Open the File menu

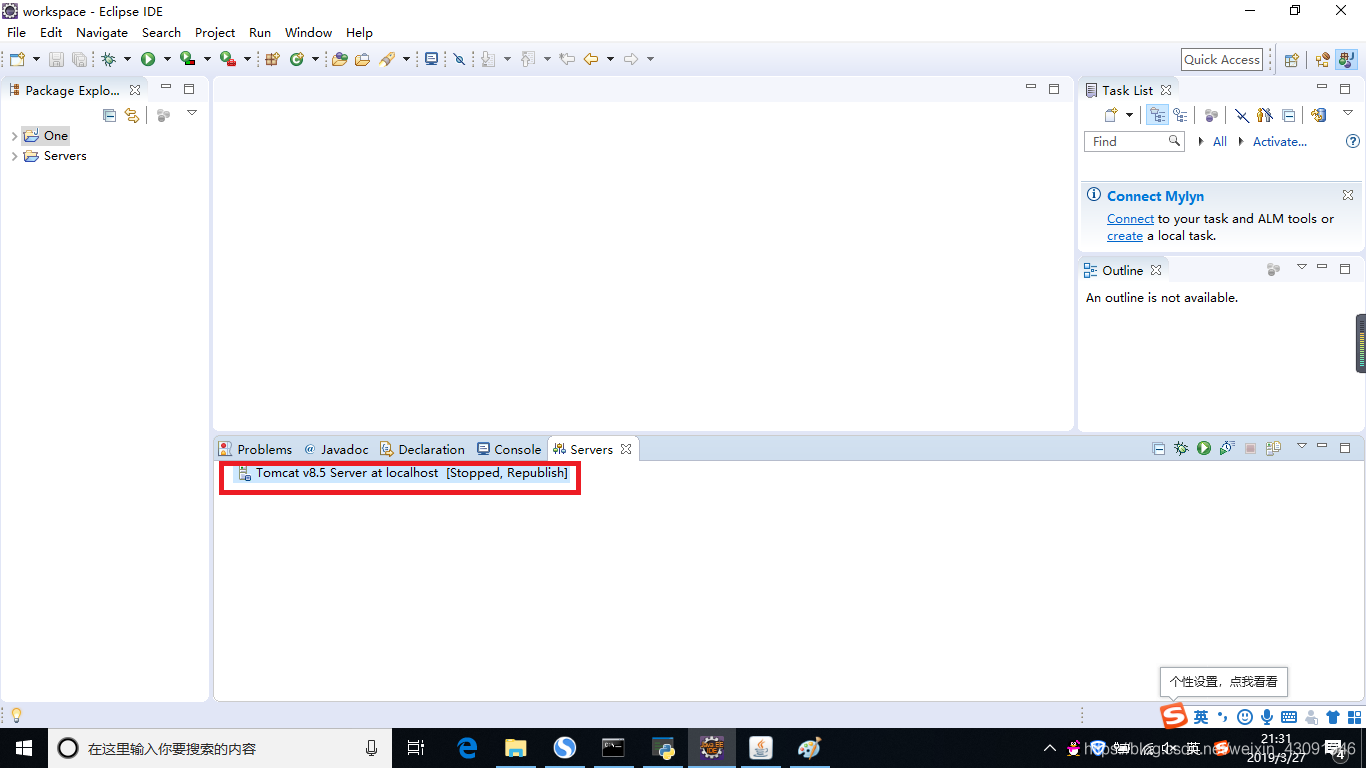pyautogui.click(x=17, y=32)
